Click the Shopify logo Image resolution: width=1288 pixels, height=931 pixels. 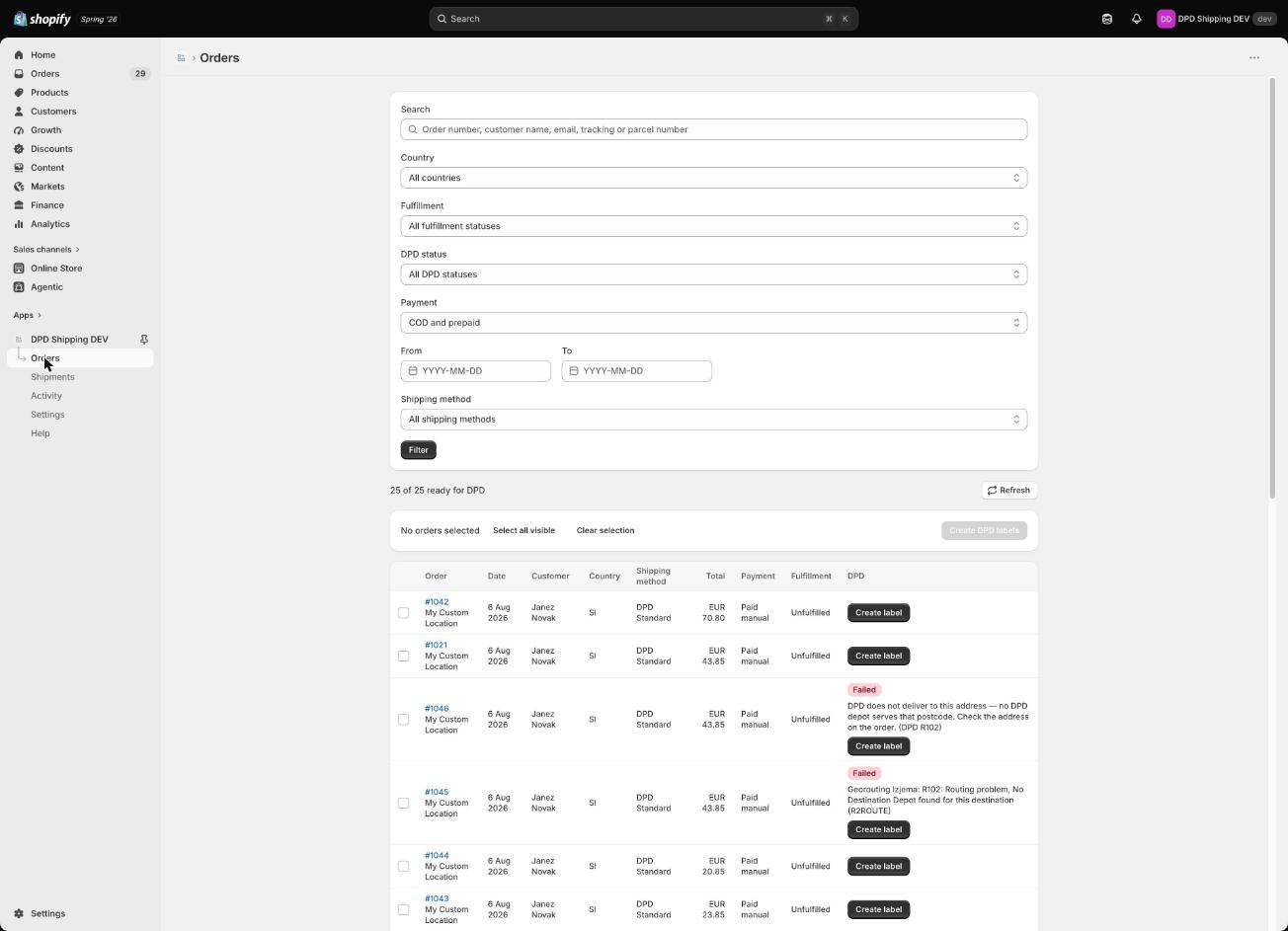[41, 19]
